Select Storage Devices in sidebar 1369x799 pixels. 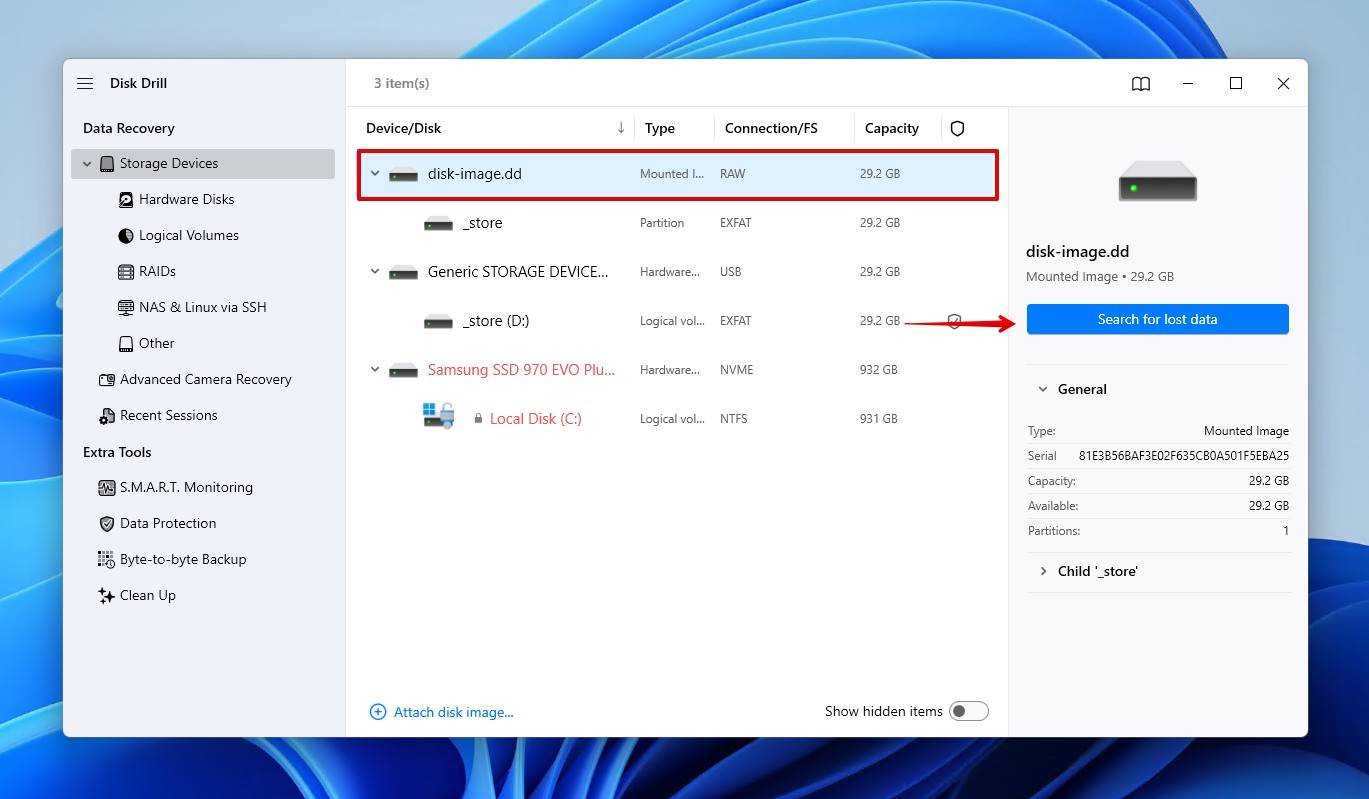click(203, 164)
